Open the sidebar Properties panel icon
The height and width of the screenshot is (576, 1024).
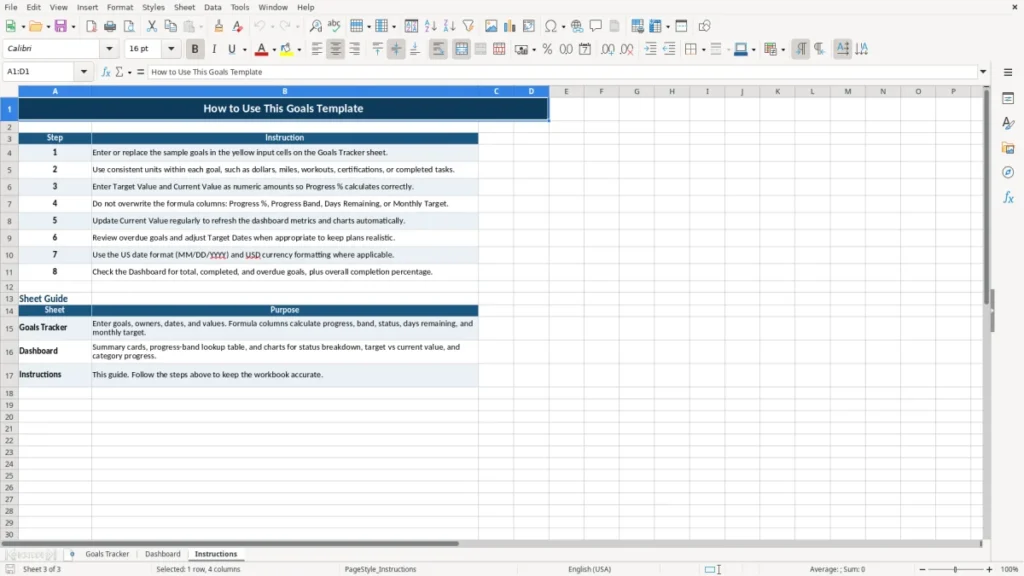pyautogui.click(x=1008, y=98)
